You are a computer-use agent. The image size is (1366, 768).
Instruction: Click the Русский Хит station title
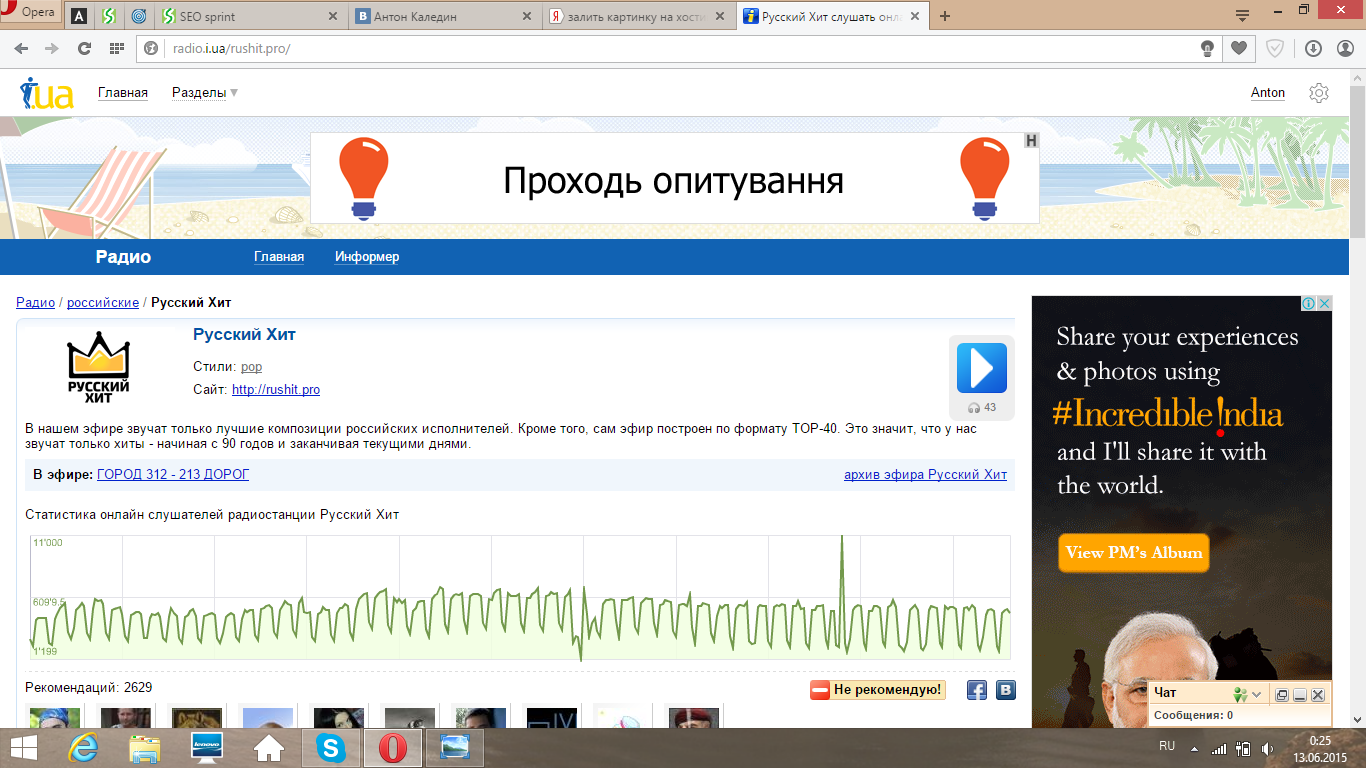244,335
